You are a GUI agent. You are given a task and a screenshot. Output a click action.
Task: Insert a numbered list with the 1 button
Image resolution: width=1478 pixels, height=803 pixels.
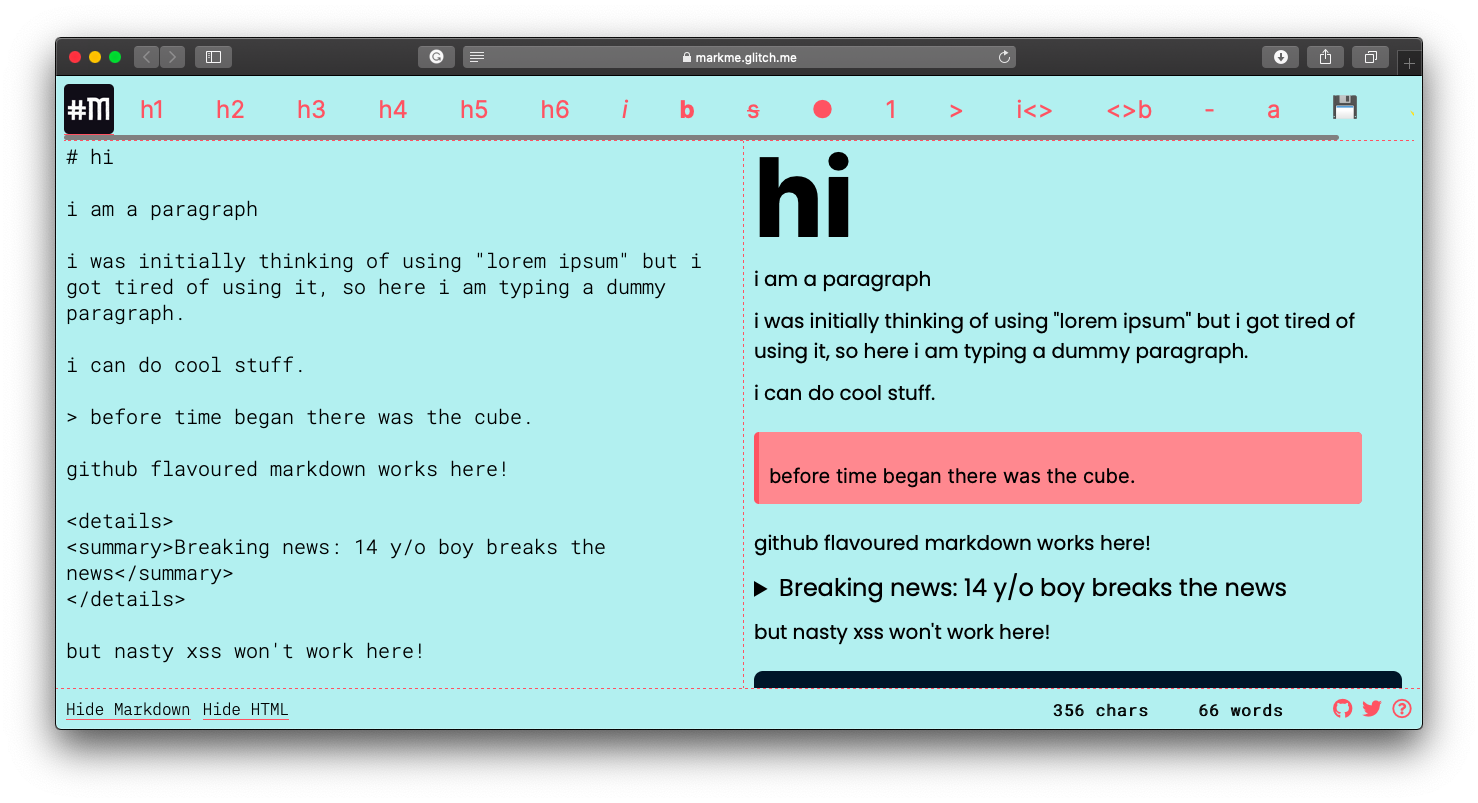coord(890,110)
